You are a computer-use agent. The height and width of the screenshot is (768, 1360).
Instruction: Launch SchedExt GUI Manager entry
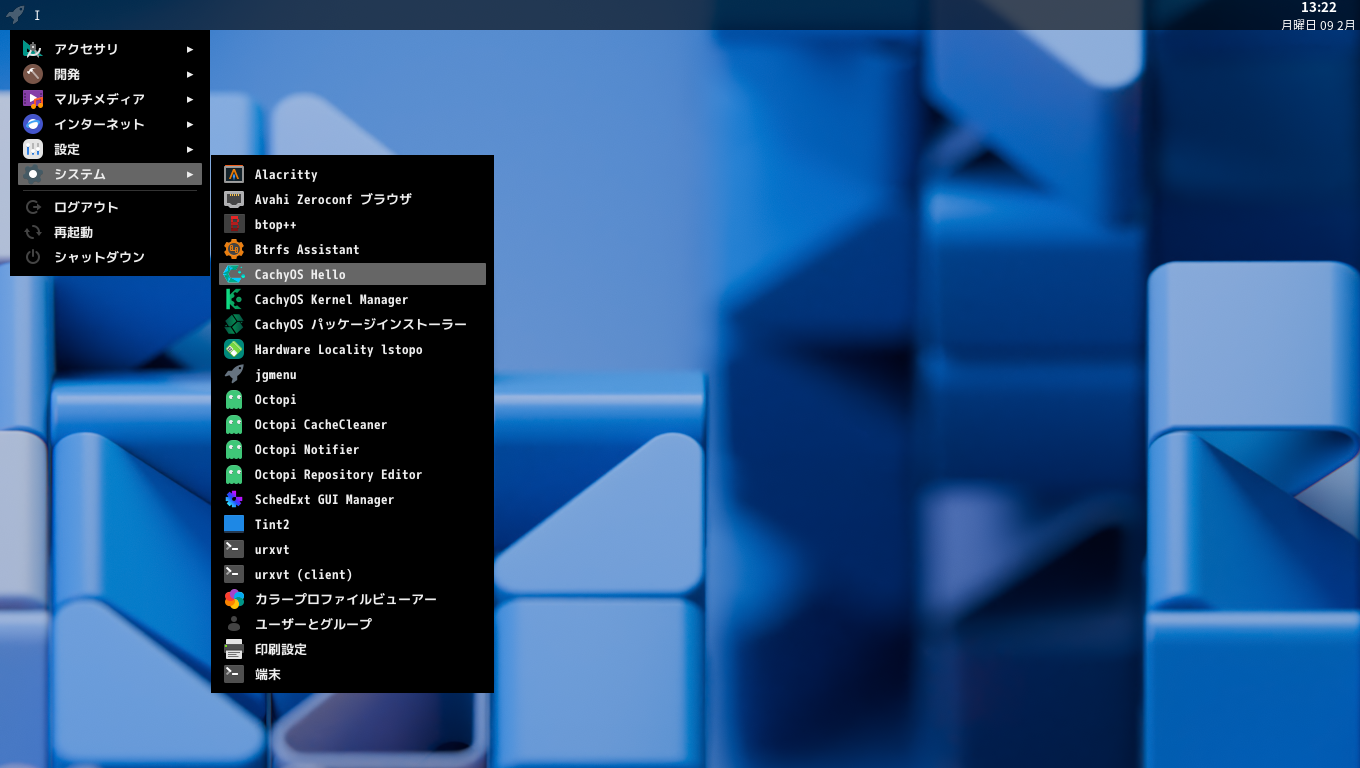pos(352,499)
